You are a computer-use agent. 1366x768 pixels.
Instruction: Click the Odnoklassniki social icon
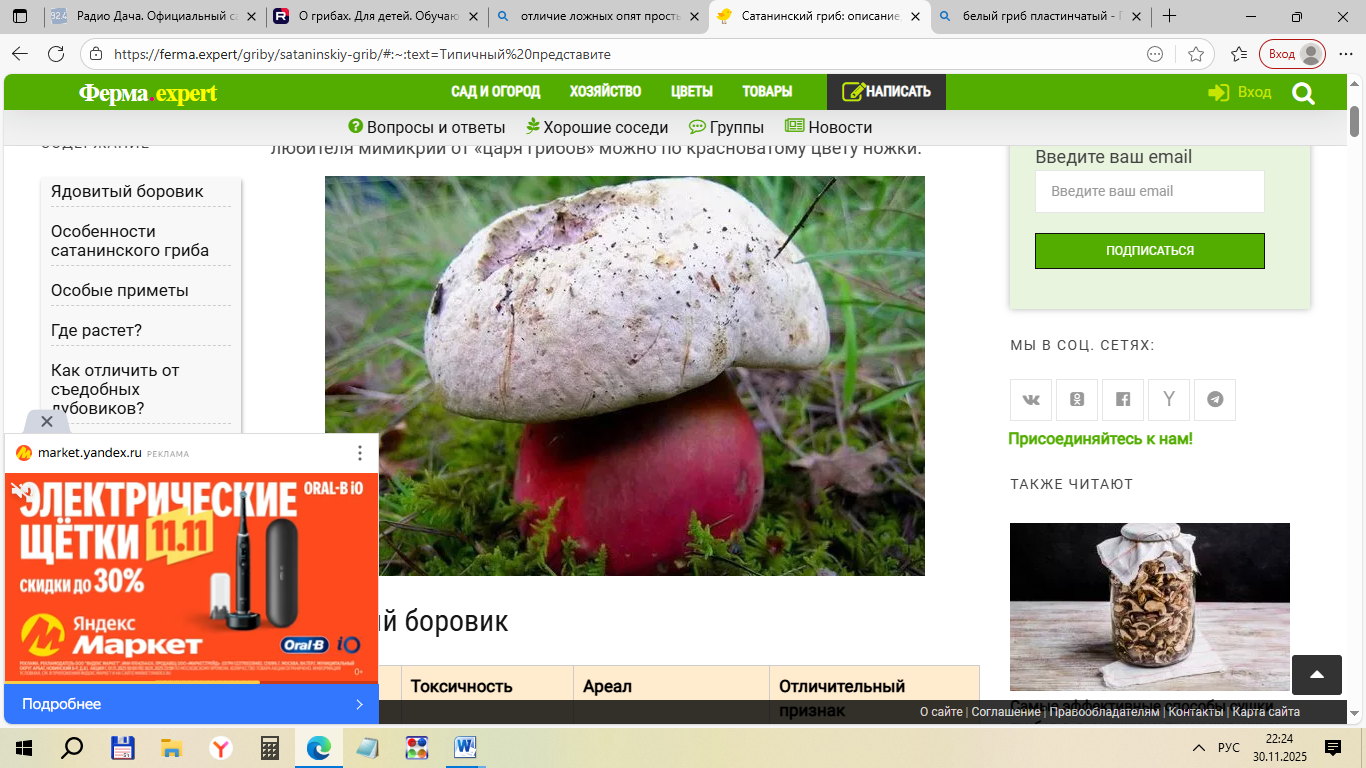click(1077, 399)
